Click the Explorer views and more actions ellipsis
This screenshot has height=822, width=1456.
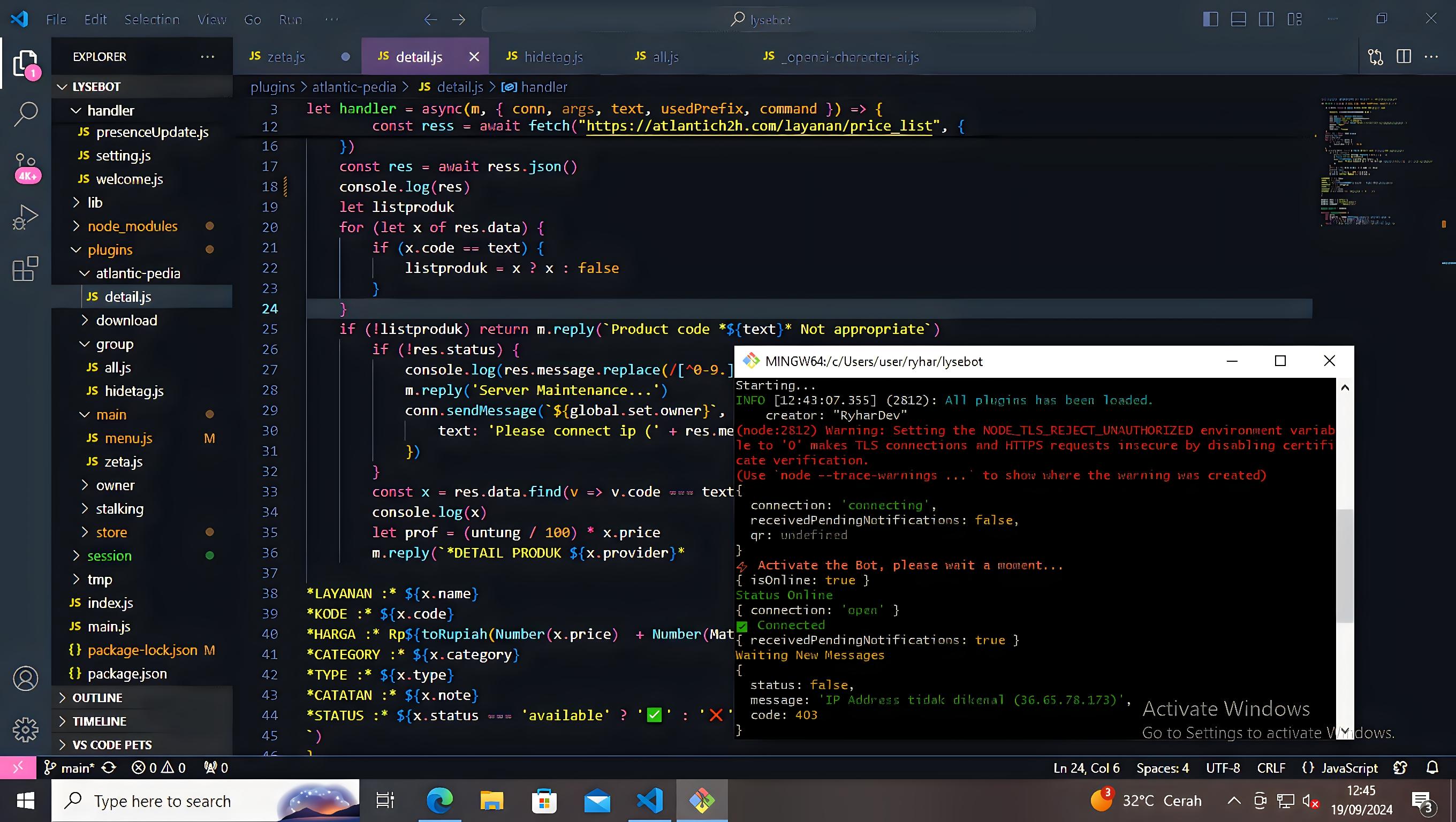[x=208, y=57]
